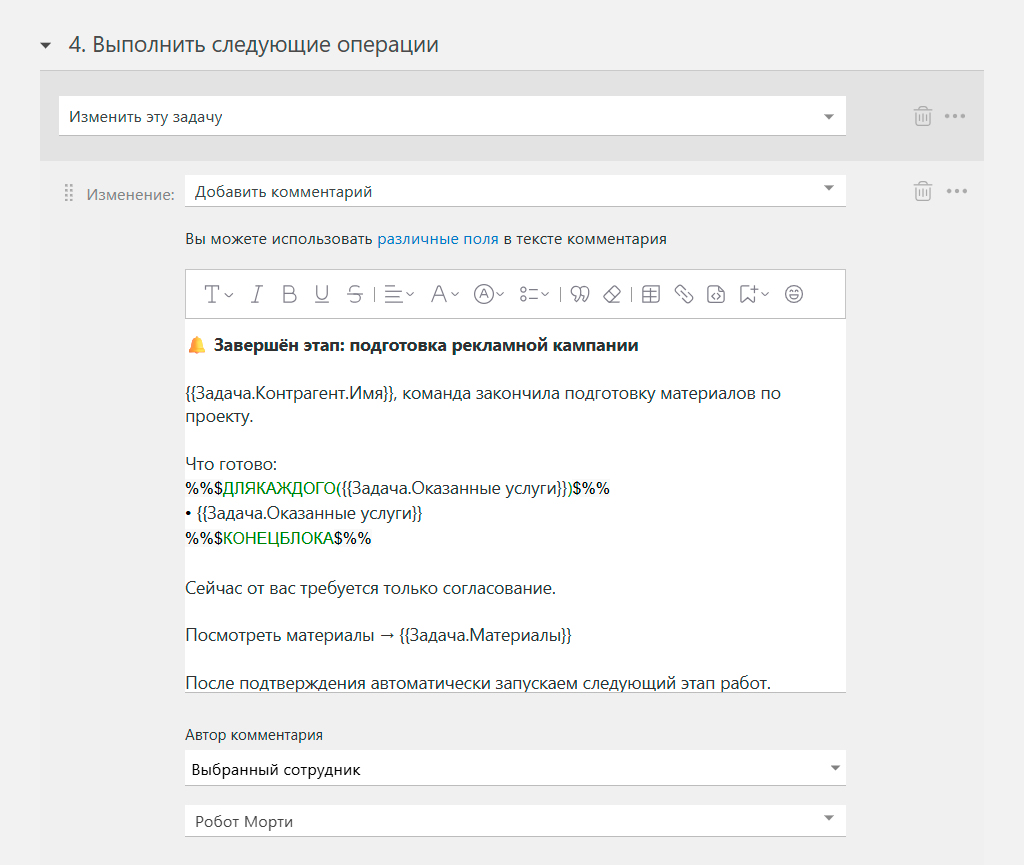Toggle italic formatting
Viewport: 1024px width, 865px height.
point(257,294)
